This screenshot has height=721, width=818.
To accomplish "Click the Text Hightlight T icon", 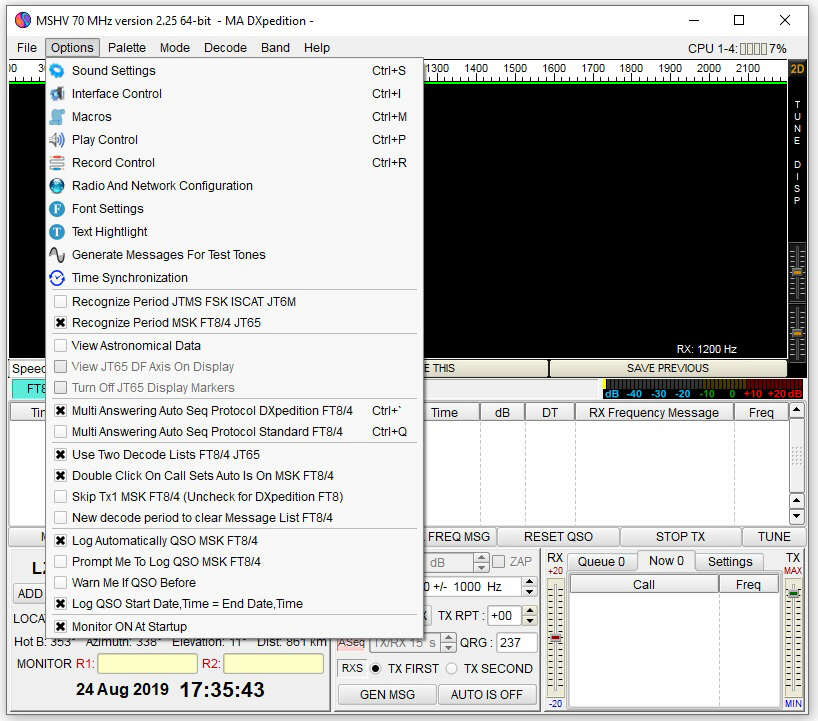I will (57, 232).
